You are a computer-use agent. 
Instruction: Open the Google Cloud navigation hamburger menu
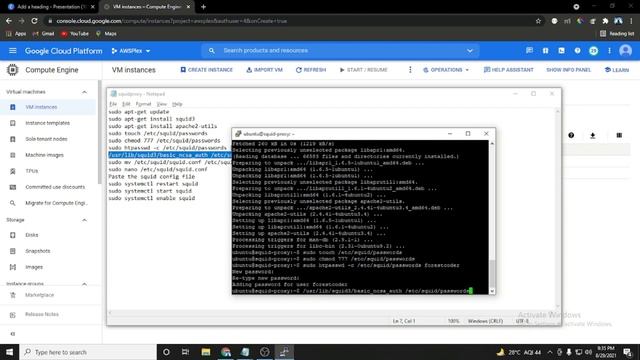pyautogui.click(x=13, y=51)
